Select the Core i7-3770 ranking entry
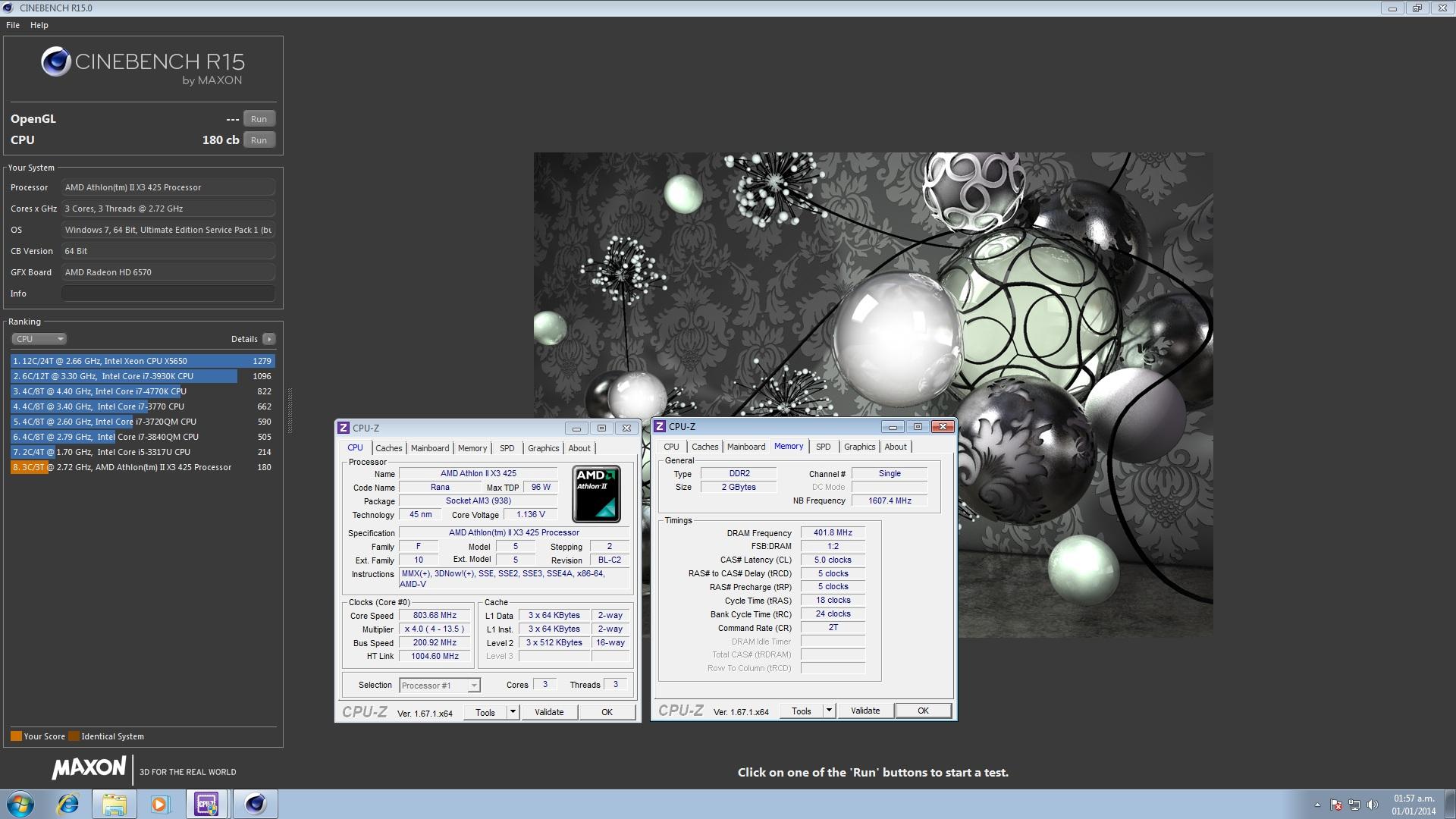The width and height of the screenshot is (1456, 819). 143,406
